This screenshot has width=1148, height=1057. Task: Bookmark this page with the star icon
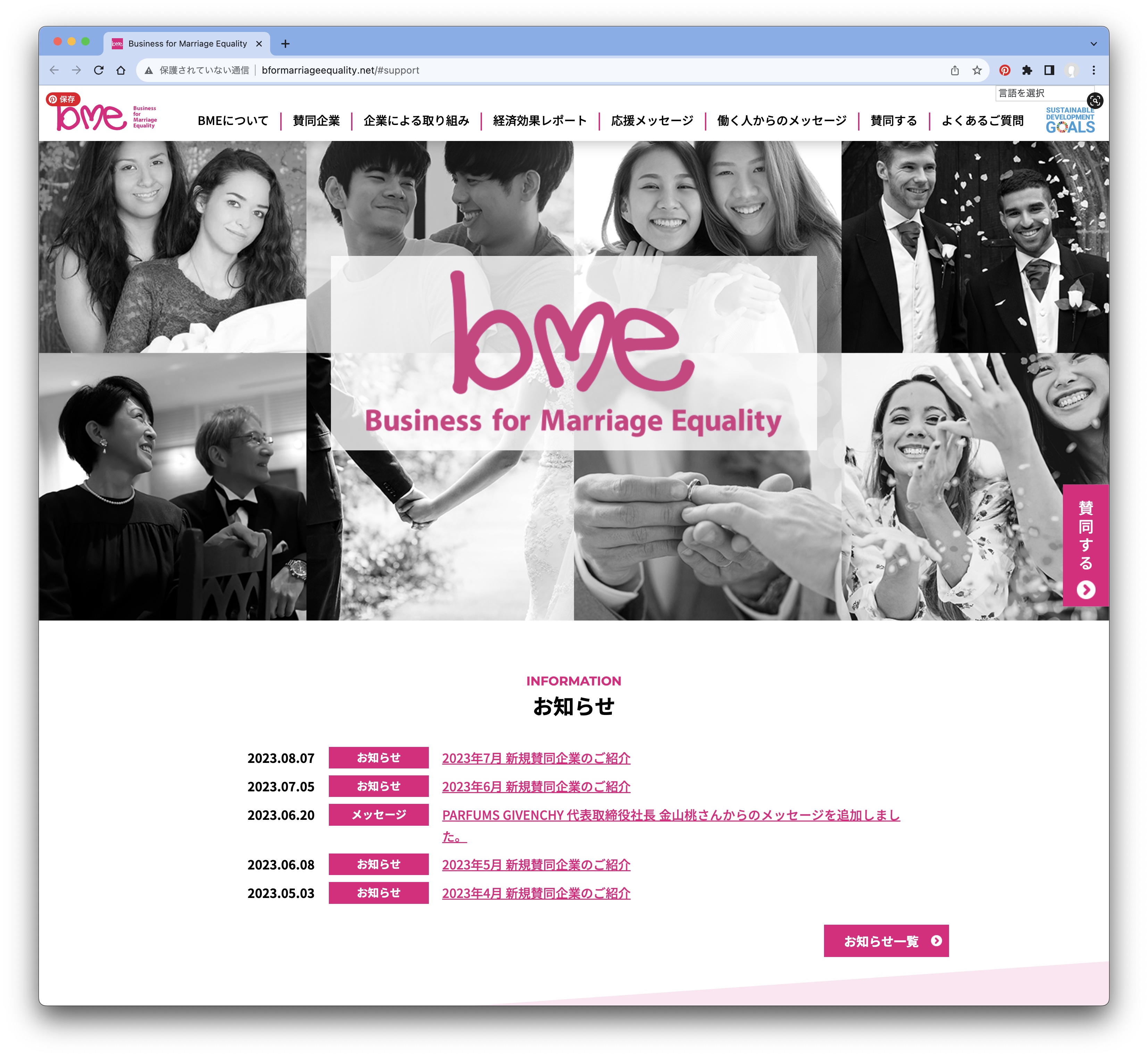(977, 70)
